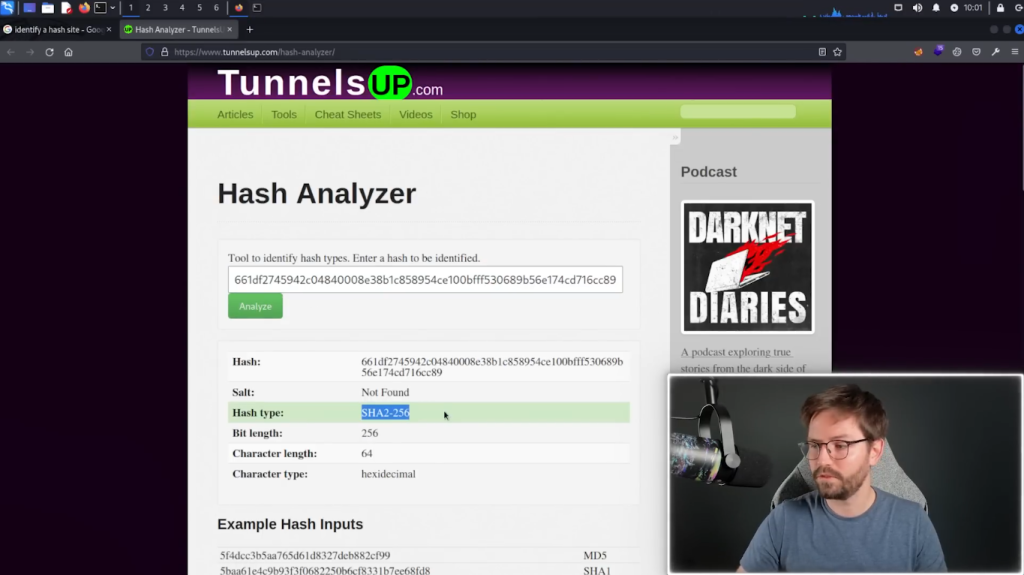Open the Tools navigation item
The height and width of the screenshot is (575, 1024).
283,114
